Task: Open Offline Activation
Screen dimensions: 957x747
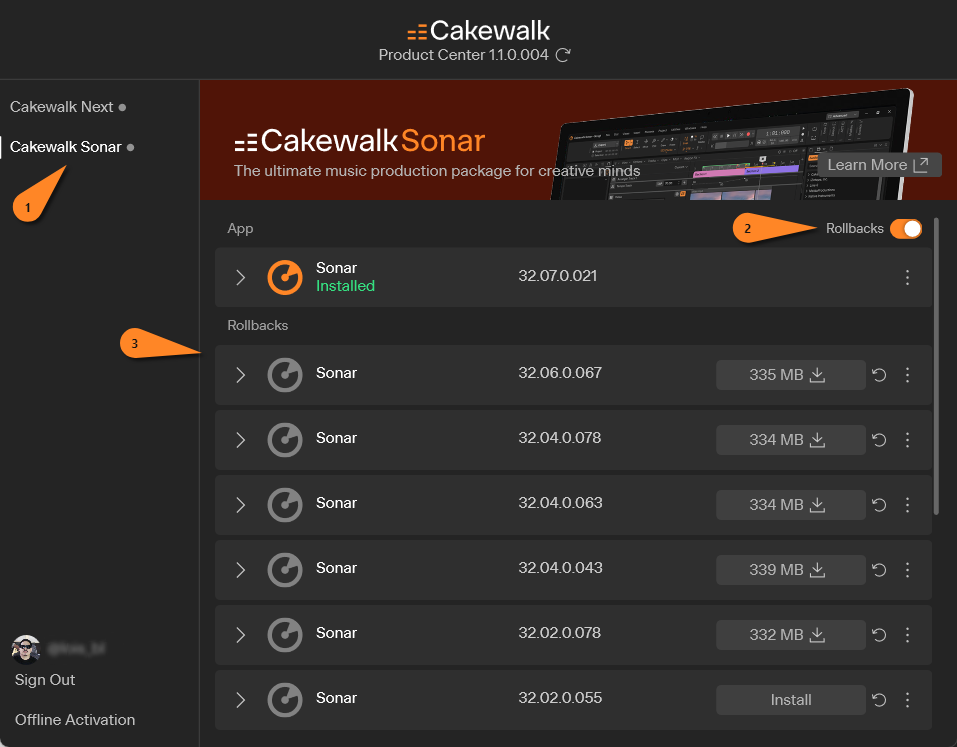Action: click(x=75, y=720)
